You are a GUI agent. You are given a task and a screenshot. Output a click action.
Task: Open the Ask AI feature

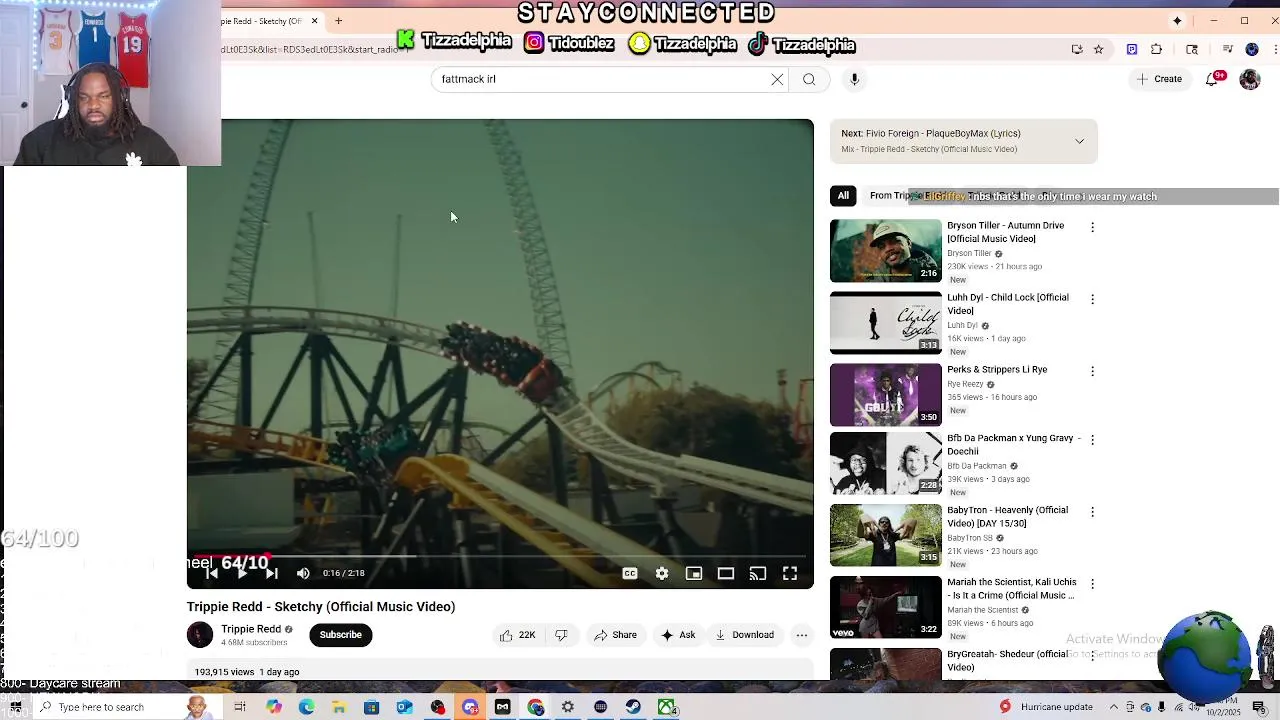pyautogui.click(x=678, y=635)
